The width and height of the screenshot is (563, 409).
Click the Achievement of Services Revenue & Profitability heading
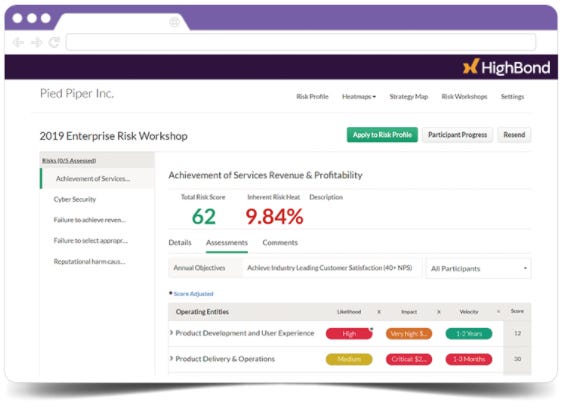pos(265,175)
